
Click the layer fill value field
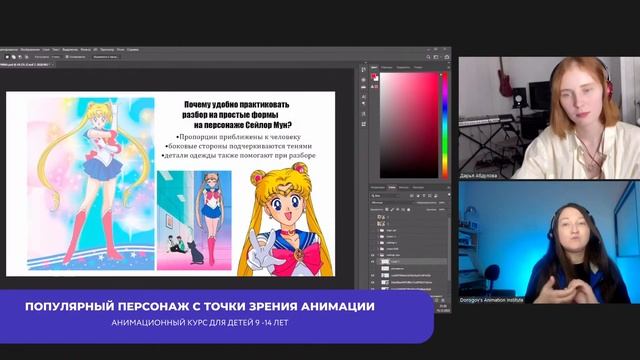click(x=442, y=209)
